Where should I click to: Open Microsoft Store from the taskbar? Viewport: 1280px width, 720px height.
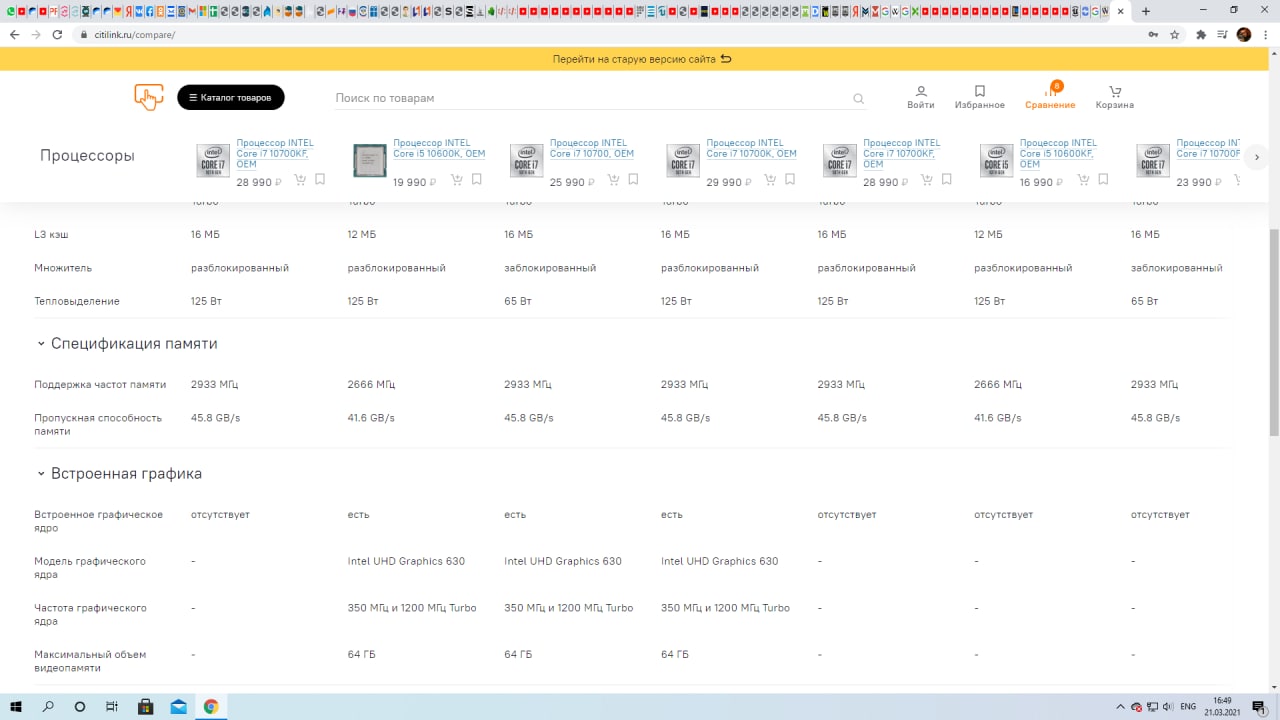tap(145, 706)
